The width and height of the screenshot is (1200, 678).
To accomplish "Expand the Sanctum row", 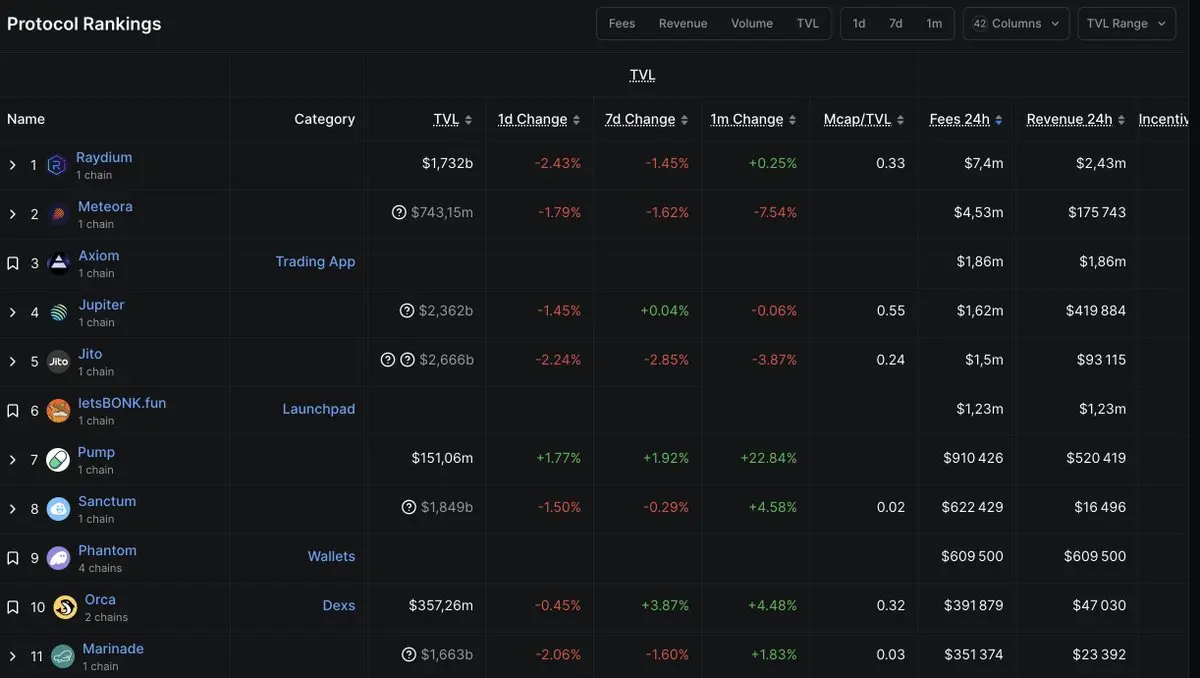I will pyautogui.click(x=12, y=508).
